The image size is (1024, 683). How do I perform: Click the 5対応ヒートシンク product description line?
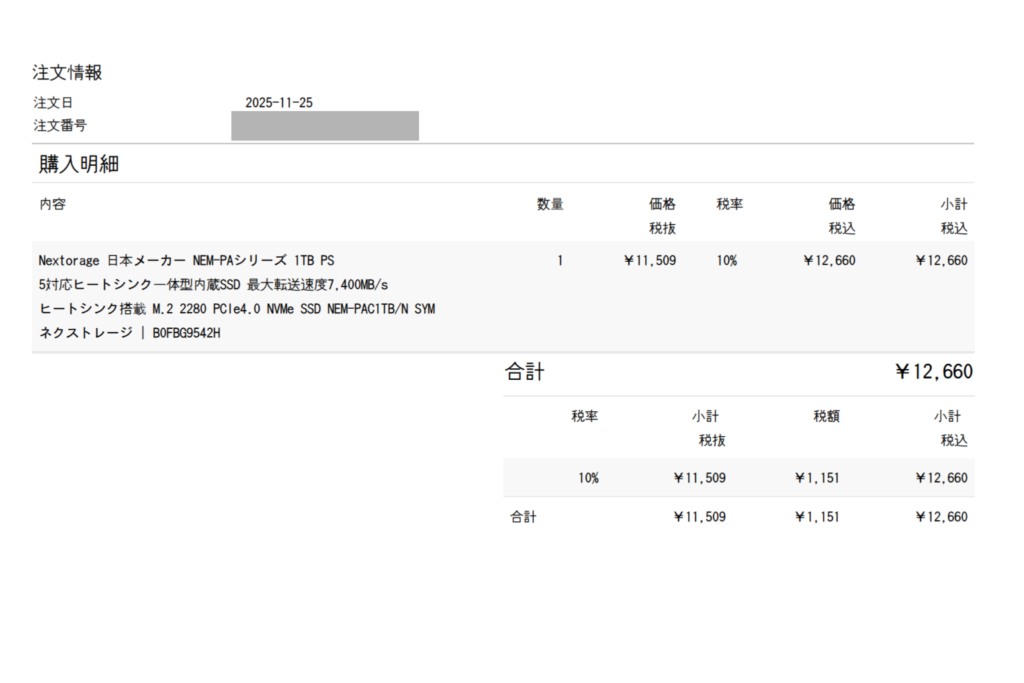pyautogui.click(x=213, y=284)
